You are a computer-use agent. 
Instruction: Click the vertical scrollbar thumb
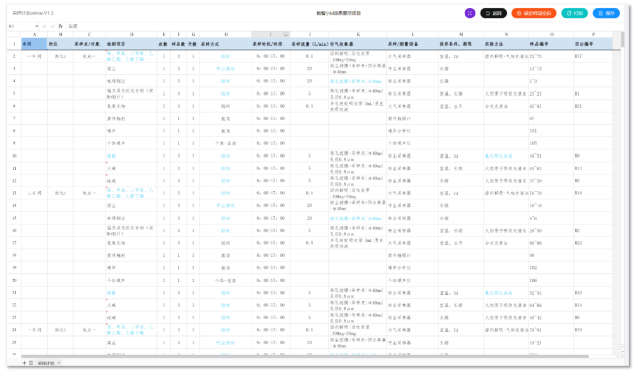click(x=622, y=40)
